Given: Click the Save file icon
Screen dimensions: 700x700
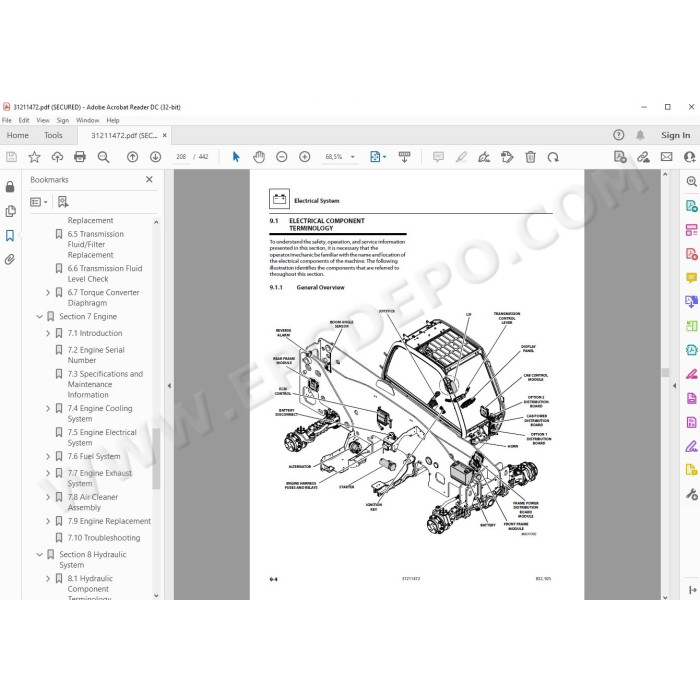Looking at the screenshot, I should (11, 157).
